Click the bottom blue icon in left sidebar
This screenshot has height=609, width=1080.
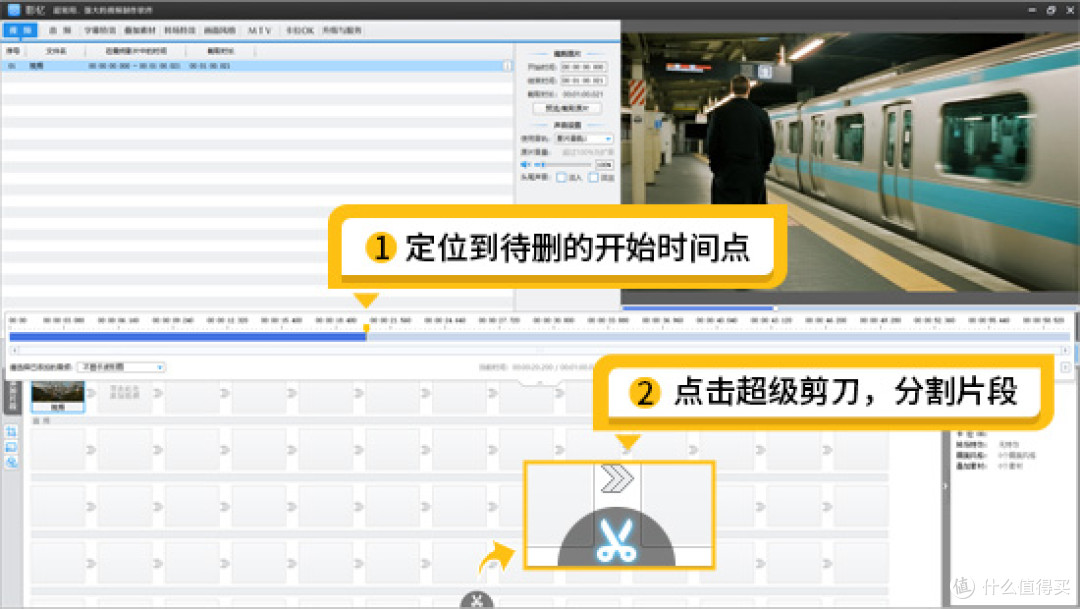click(12, 462)
